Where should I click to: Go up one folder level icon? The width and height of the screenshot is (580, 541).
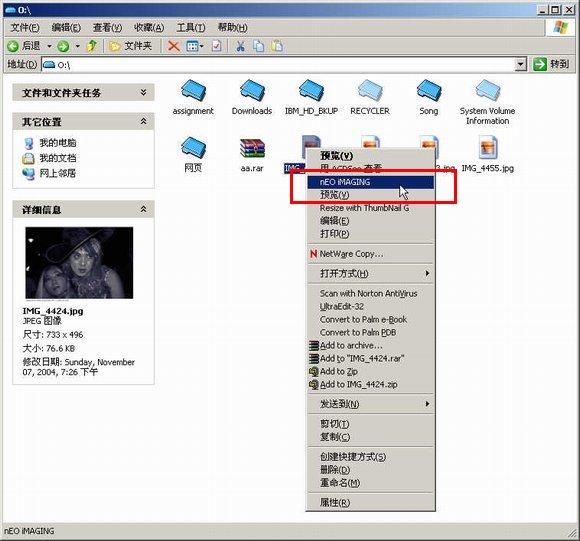[x=91, y=46]
